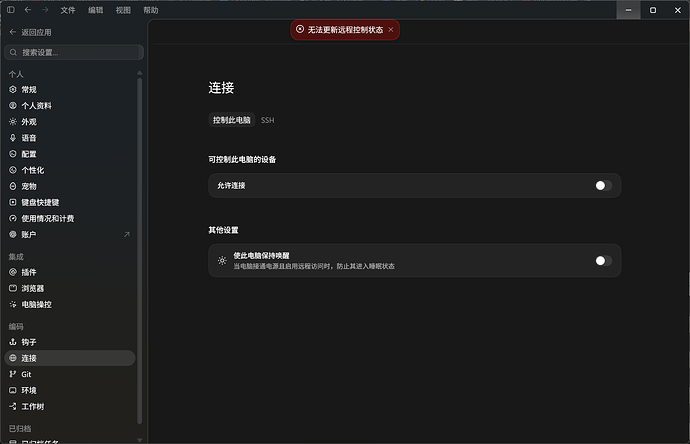The image size is (690, 444).
Task: Toggle the 允许连接 switch
Action: click(x=603, y=185)
